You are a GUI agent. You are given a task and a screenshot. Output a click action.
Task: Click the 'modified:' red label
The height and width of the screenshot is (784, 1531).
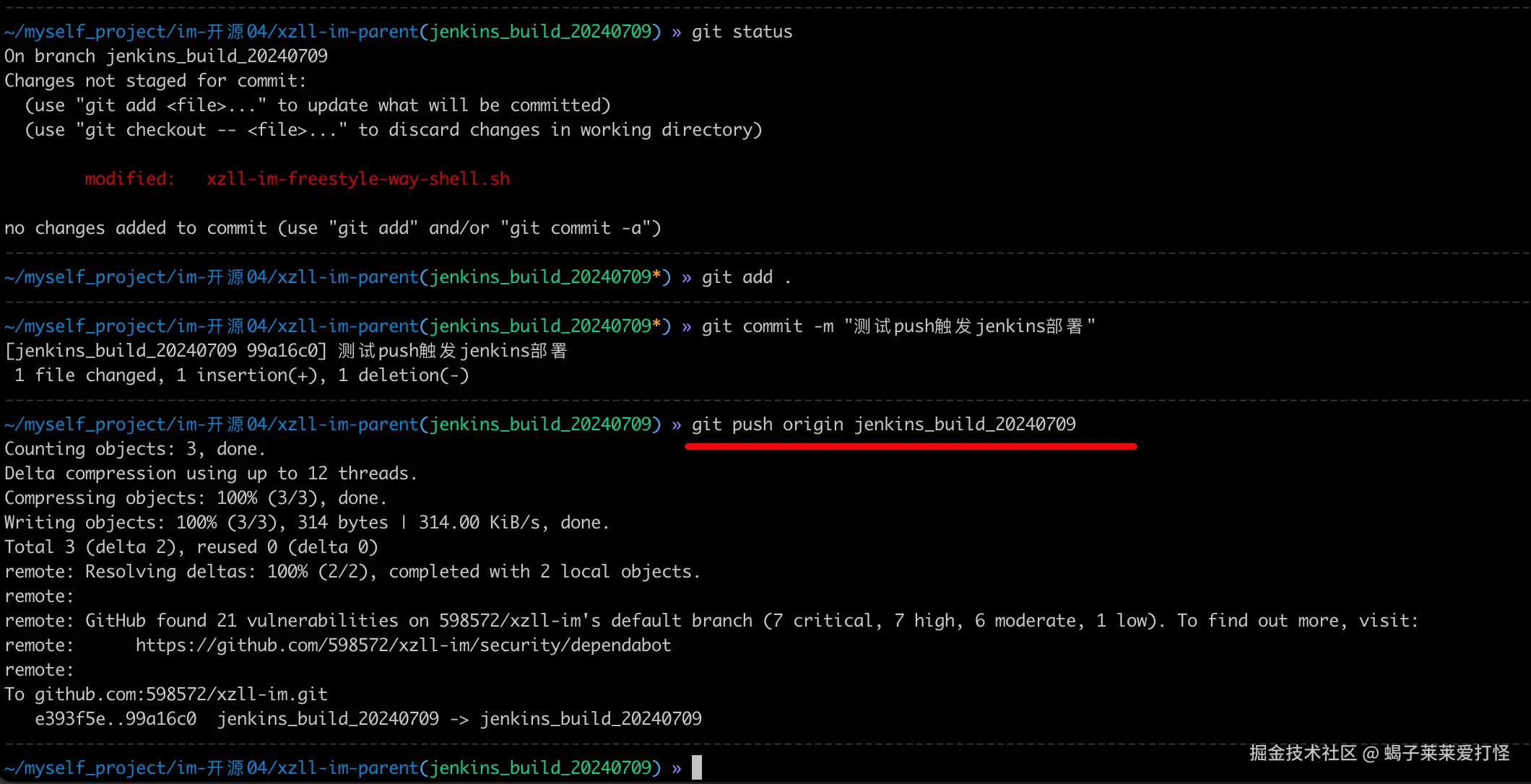point(130,179)
